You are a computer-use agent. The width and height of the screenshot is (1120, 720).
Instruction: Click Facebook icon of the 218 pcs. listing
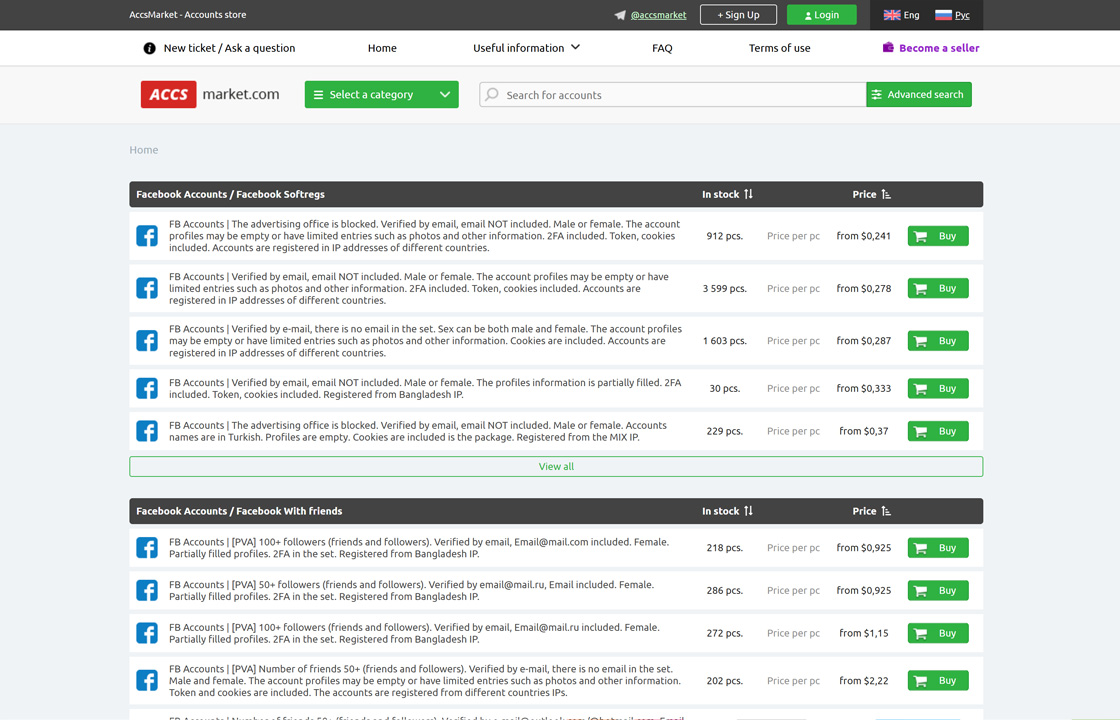147,548
